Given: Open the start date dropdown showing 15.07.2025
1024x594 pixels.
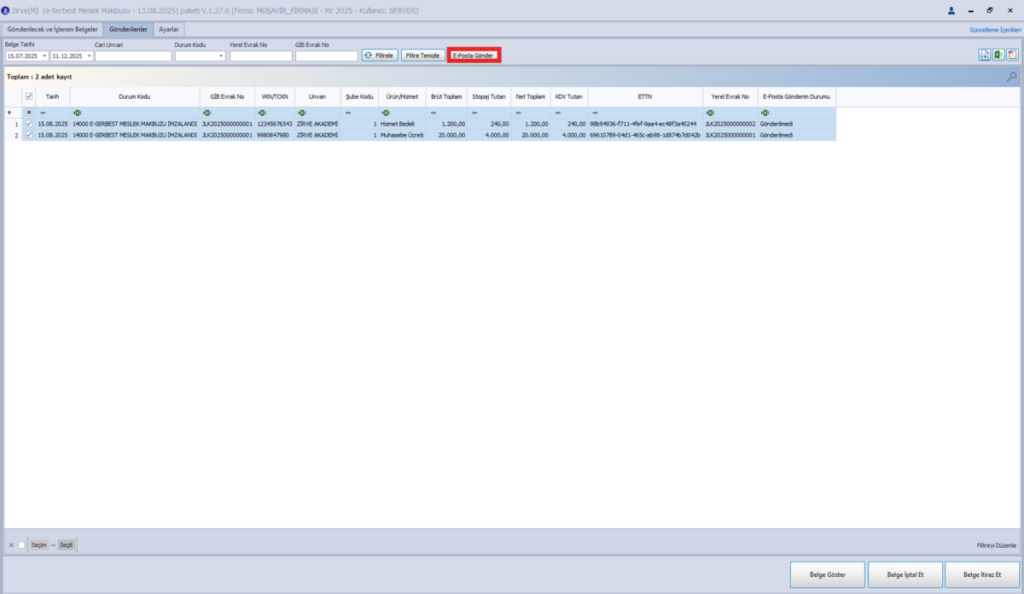Looking at the screenshot, I should (44, 56).
